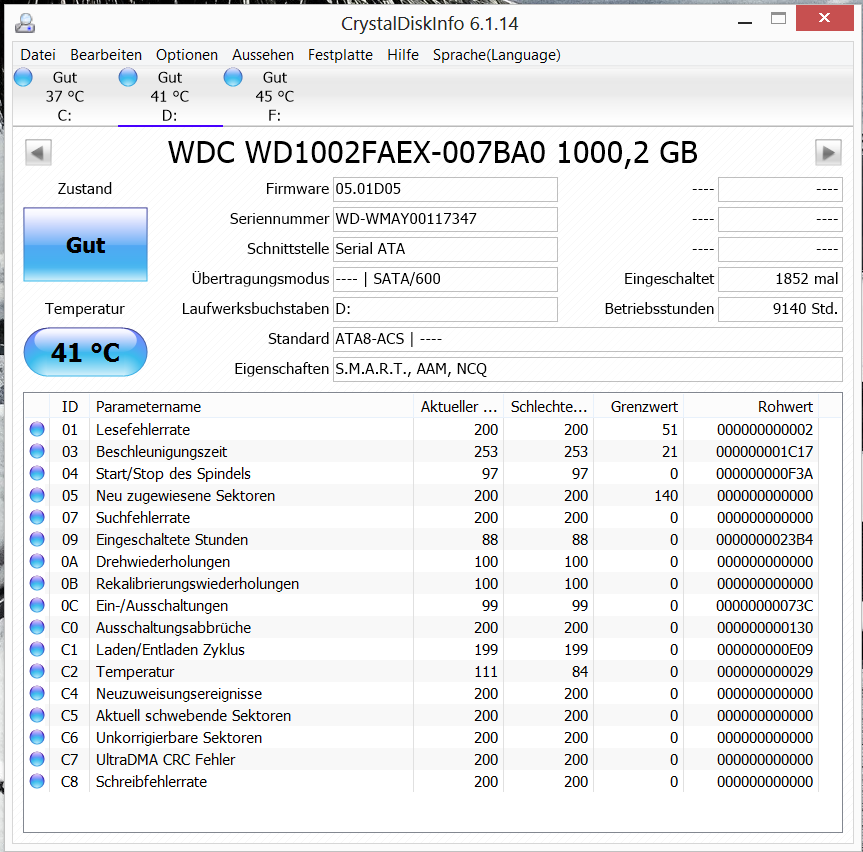Viewport: 863px width, 852px height.
Task: Select raw value 0000000023B4
Action: 764,540
